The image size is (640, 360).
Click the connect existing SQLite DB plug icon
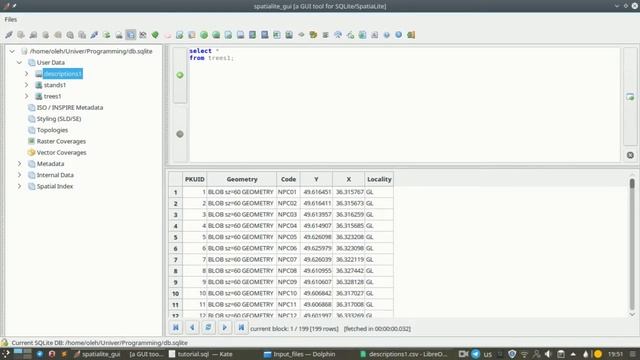[9, 35]
